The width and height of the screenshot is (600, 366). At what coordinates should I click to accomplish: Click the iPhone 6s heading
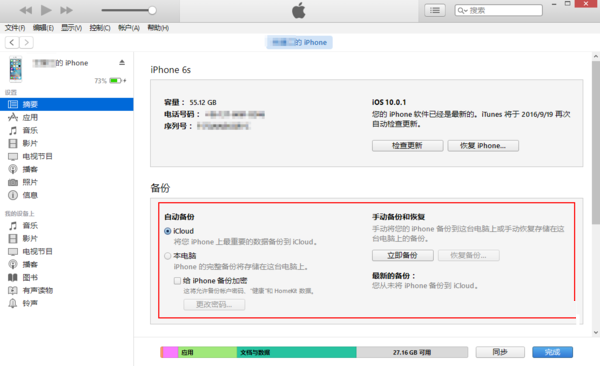[x=171, y=70]
